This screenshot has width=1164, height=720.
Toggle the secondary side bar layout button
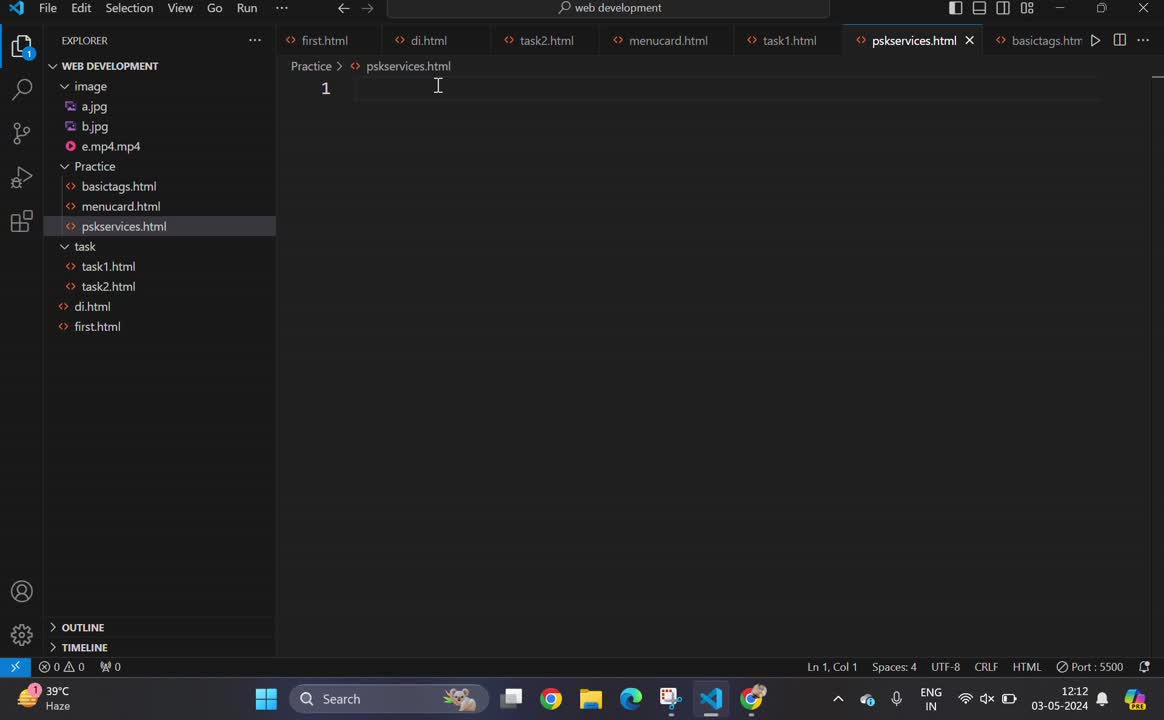[1003, 8]
